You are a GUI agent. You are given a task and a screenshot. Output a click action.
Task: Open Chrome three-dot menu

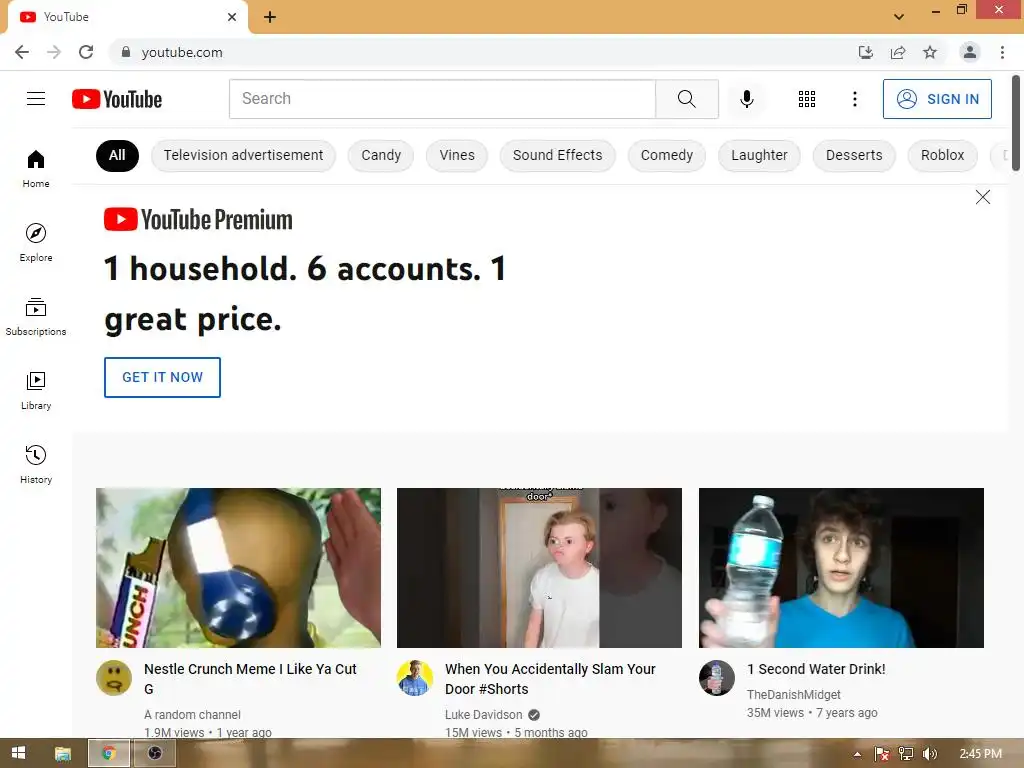(1002, 52)
